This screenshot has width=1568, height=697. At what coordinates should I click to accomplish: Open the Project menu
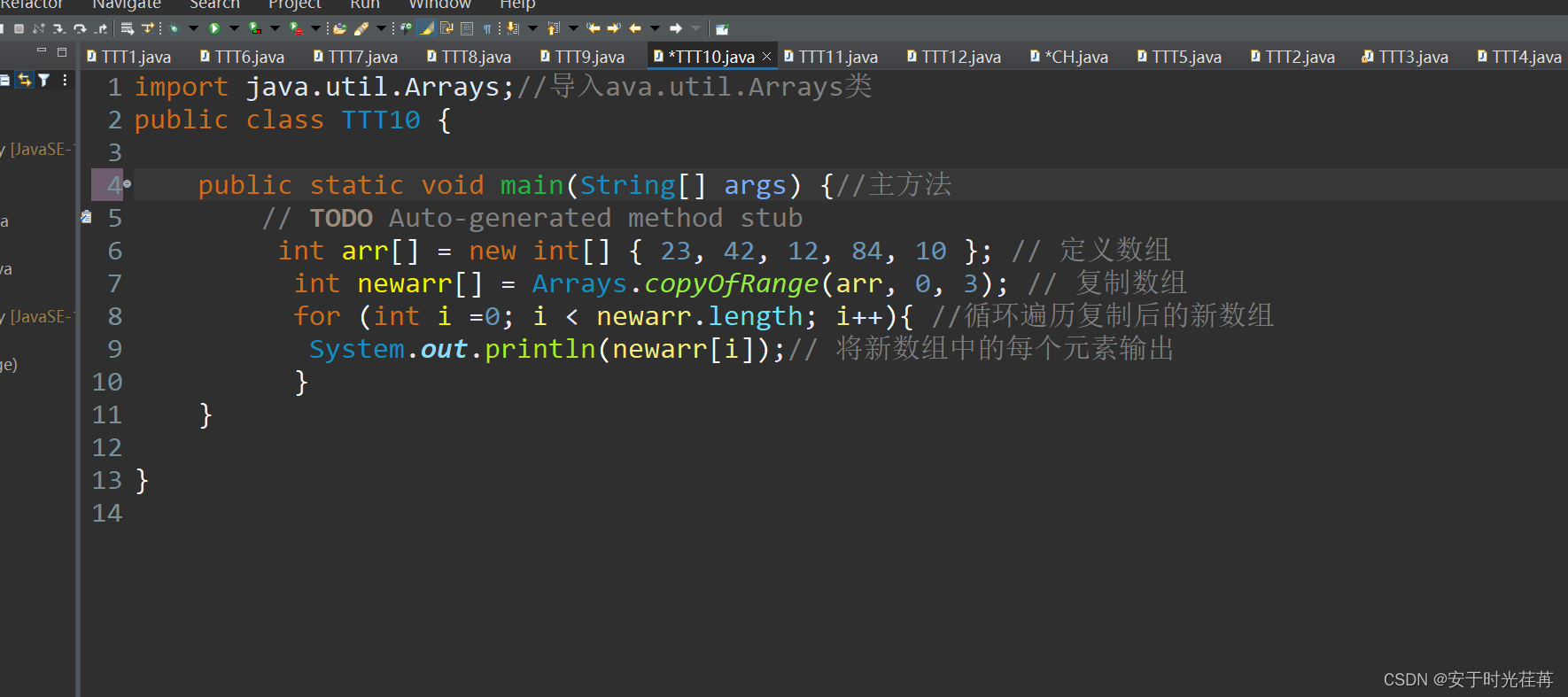[295, 4]
